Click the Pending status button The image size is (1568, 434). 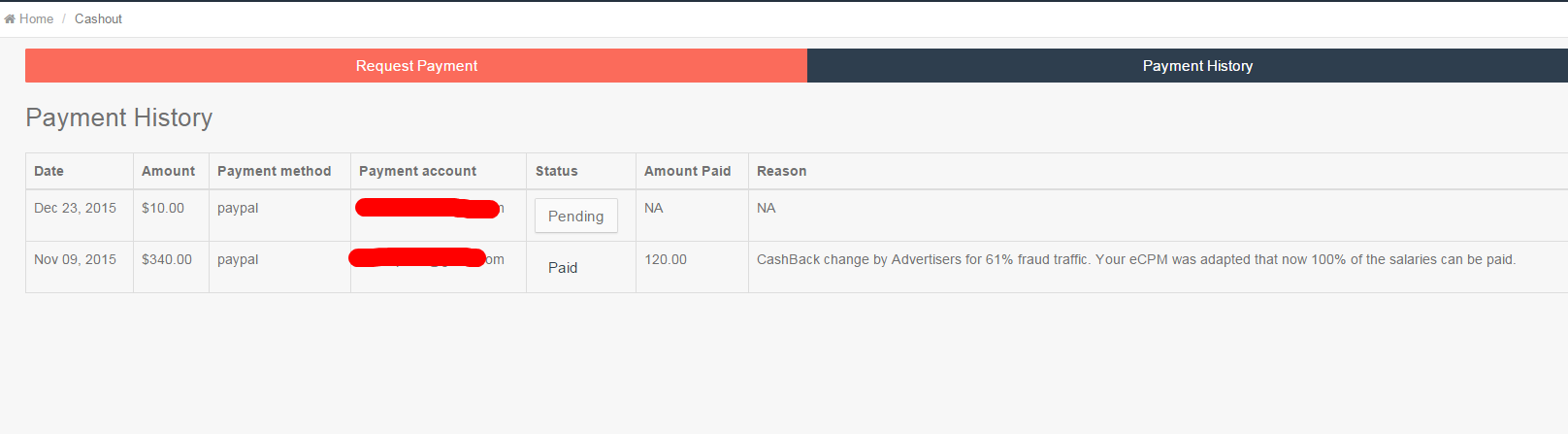click(x=575, y=217)
